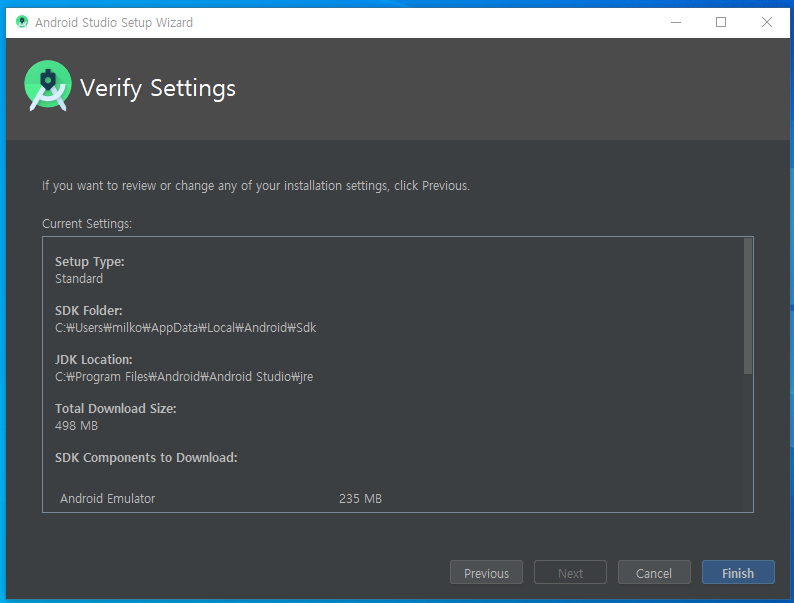Click the 'Android Studio Setup Wizard' window title

click(114, 22)
